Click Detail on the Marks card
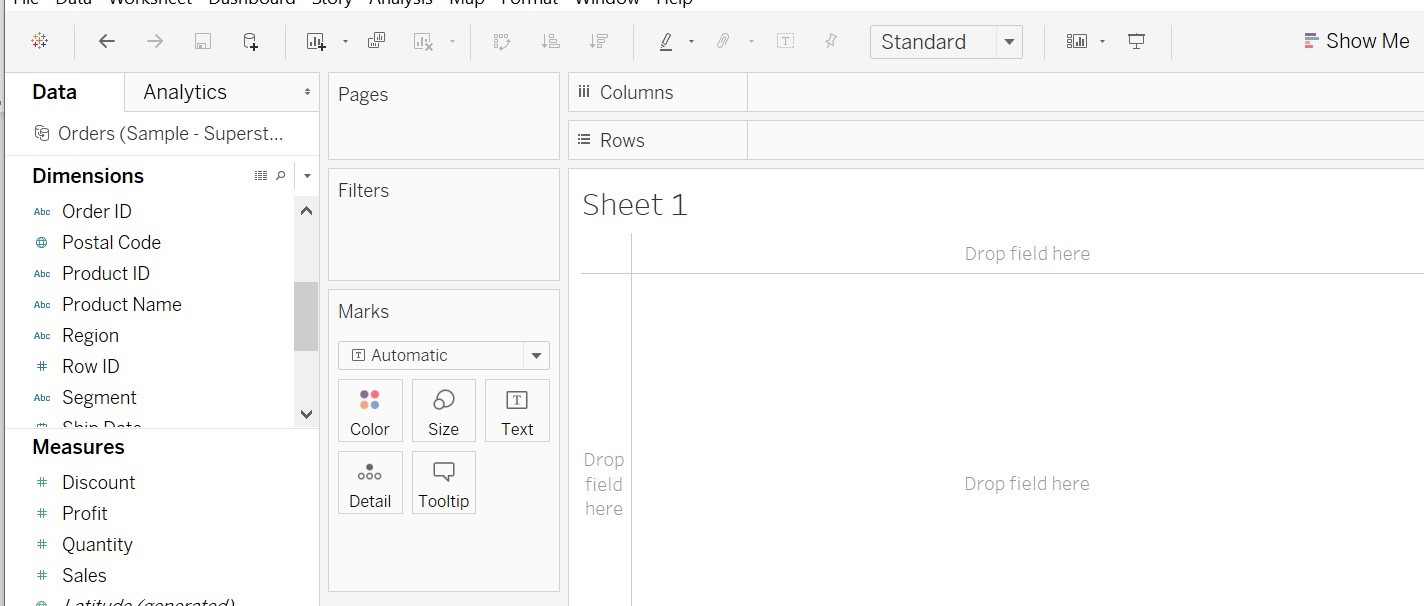 tap(370, 482)
